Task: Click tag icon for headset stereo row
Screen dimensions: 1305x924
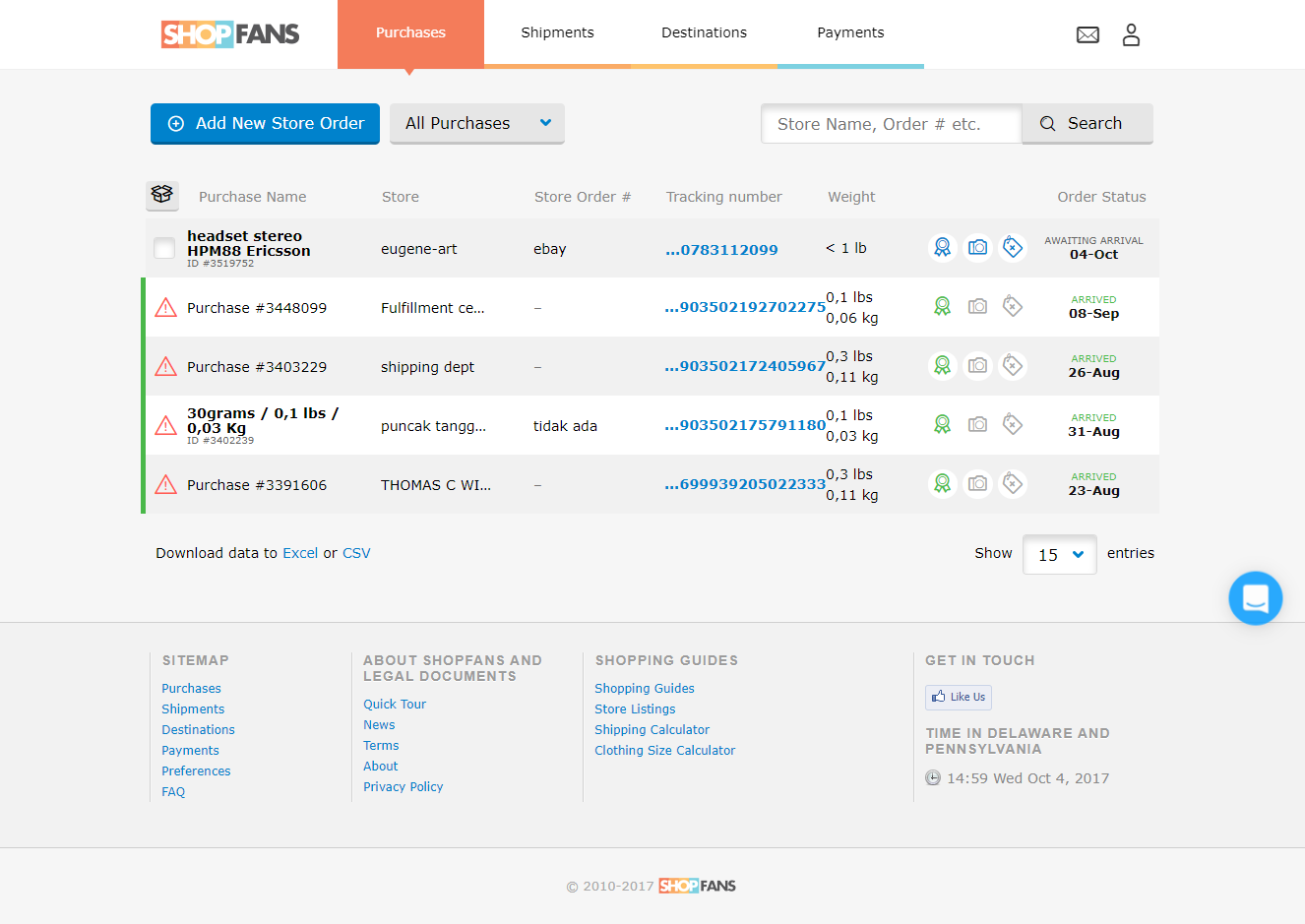Action: [x=1012, y=247]
